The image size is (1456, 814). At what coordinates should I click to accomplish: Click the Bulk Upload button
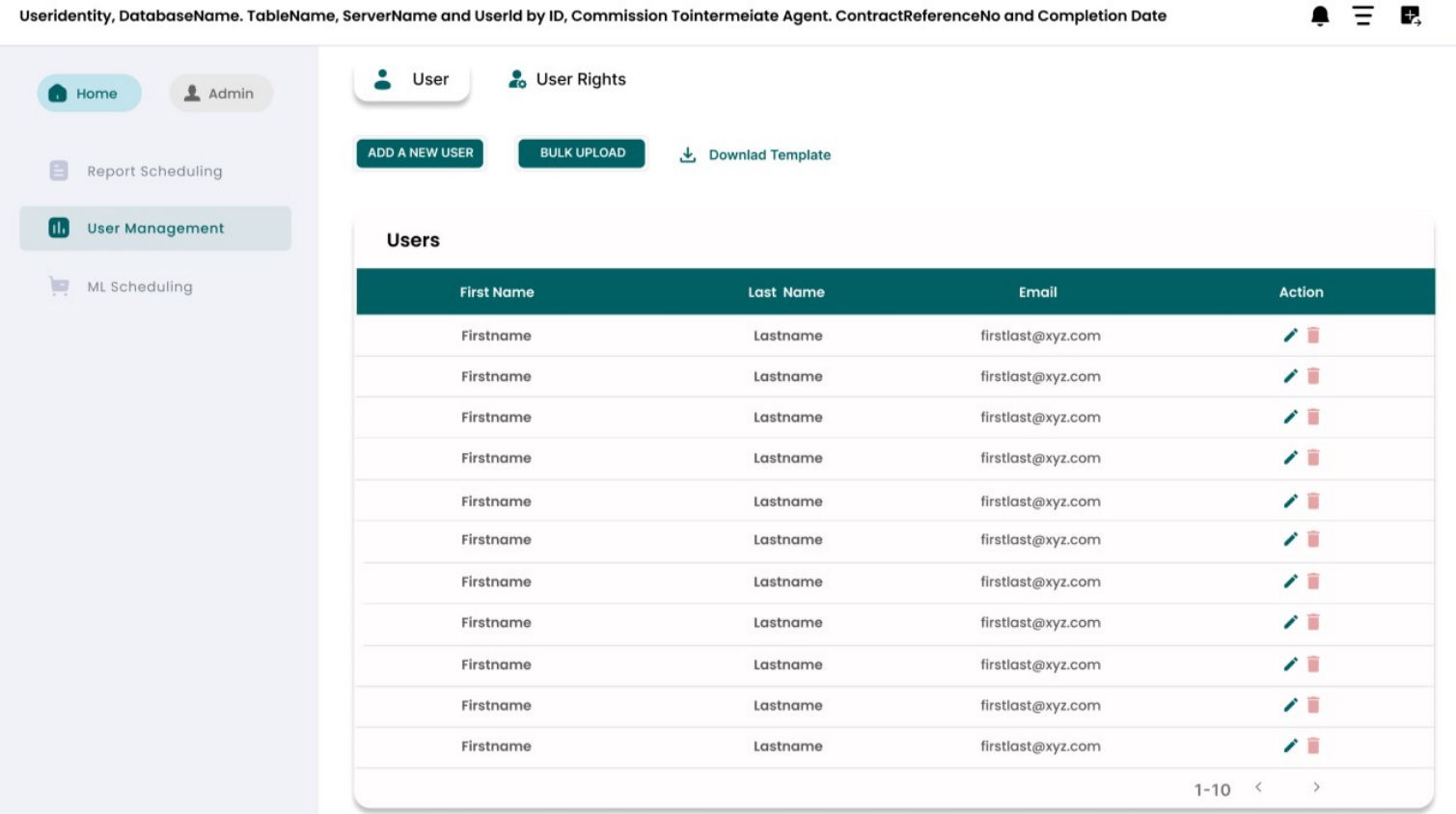[582, 153]
